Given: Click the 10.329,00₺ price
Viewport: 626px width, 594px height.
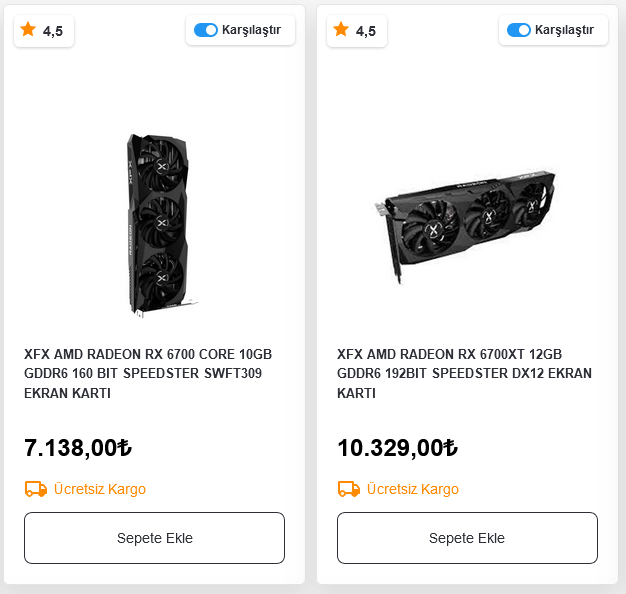Looking at the screenshot, I should click(397, 448).
